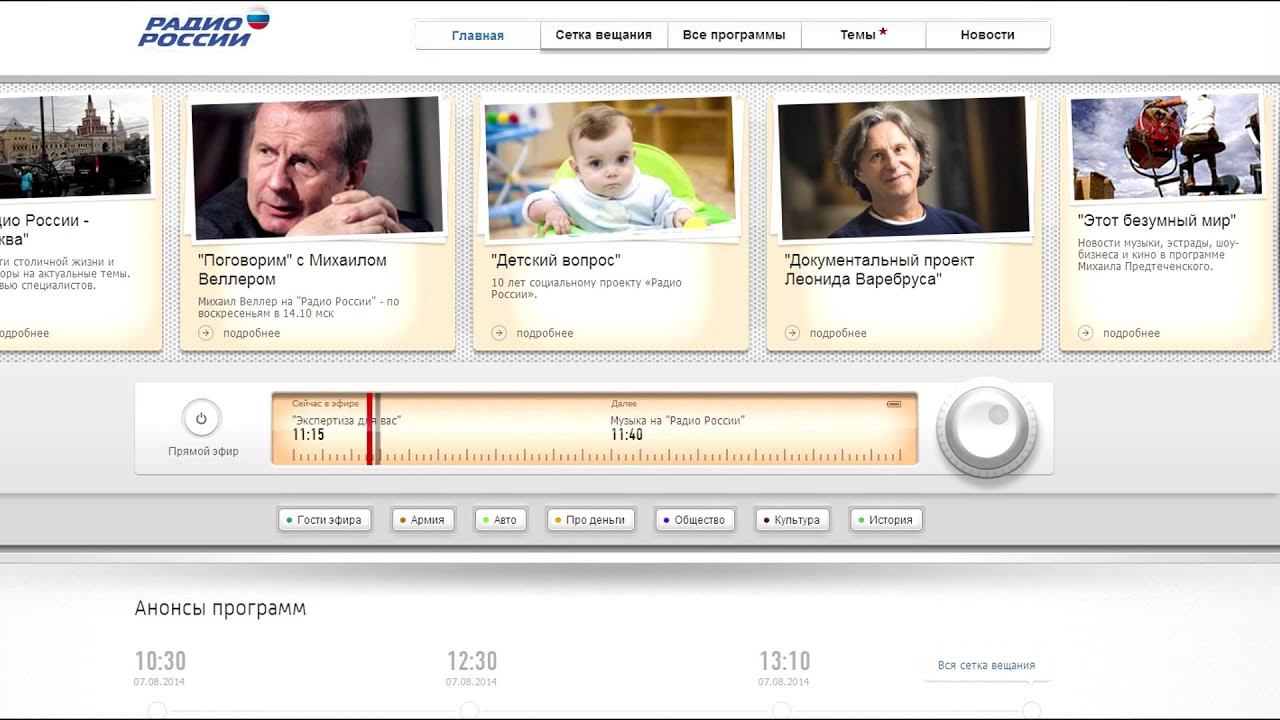
Task: Open the Сетка вещания tab
Action: tap(603, 35)
